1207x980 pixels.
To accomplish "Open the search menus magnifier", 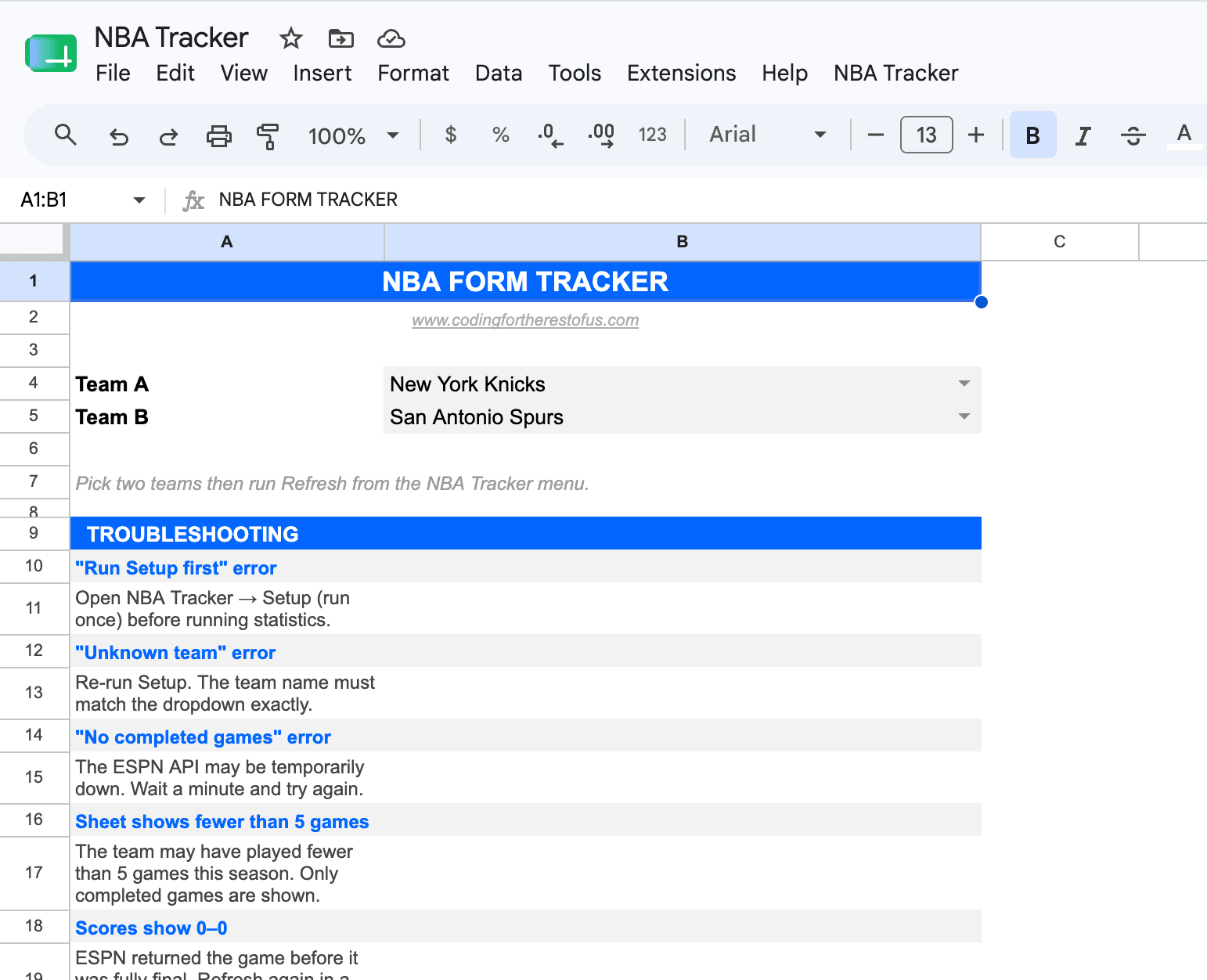I will point(66,135).
